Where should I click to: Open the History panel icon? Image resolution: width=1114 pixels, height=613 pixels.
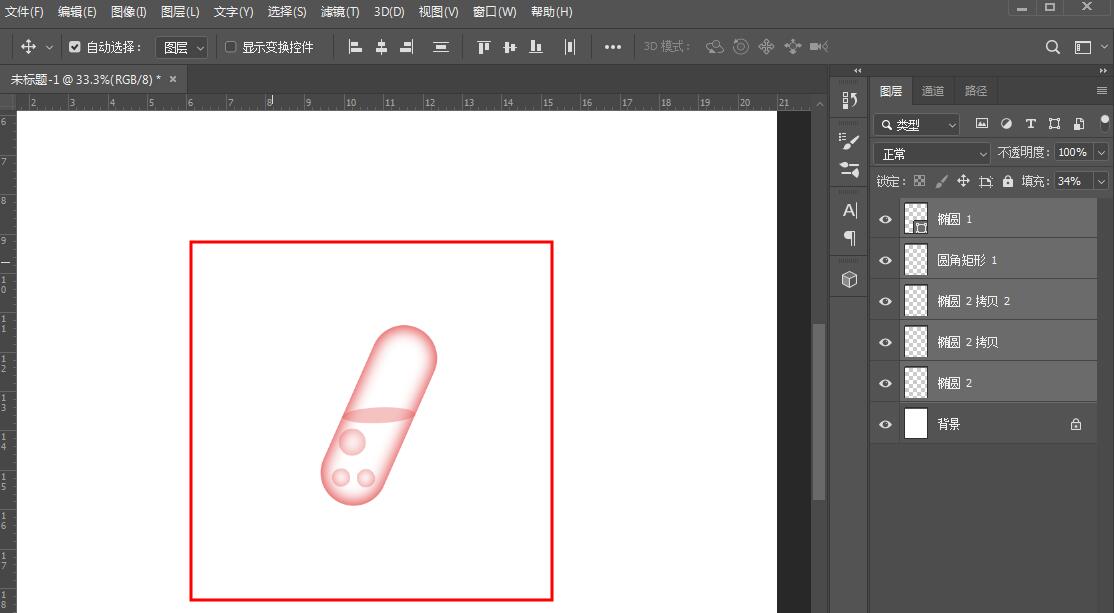tap(849, 100)
